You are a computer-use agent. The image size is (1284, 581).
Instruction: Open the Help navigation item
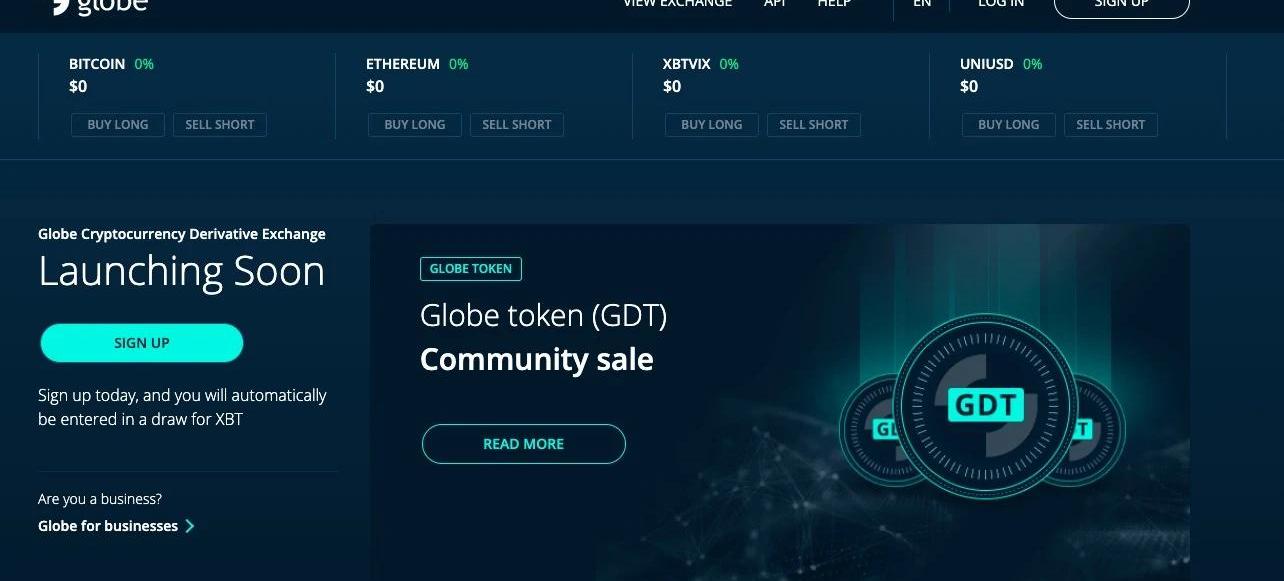click(834, 3)
